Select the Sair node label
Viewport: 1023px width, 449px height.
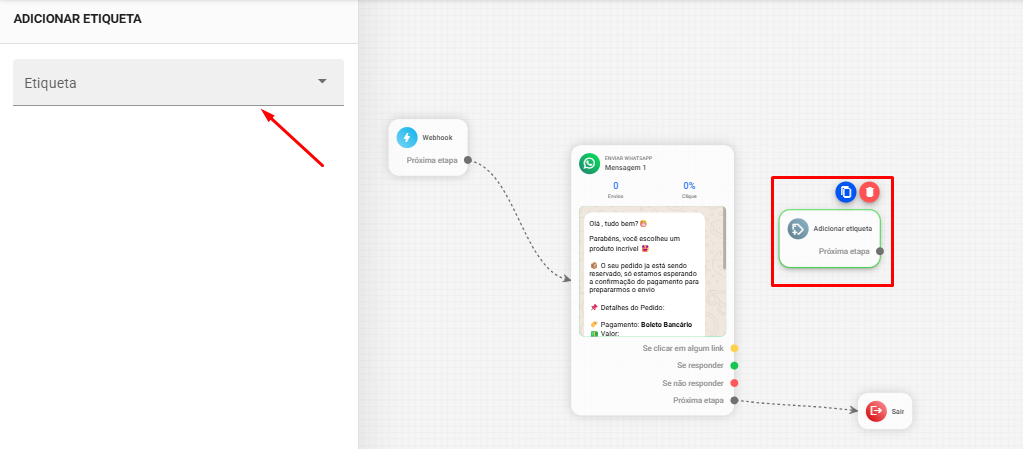point(897,411)
